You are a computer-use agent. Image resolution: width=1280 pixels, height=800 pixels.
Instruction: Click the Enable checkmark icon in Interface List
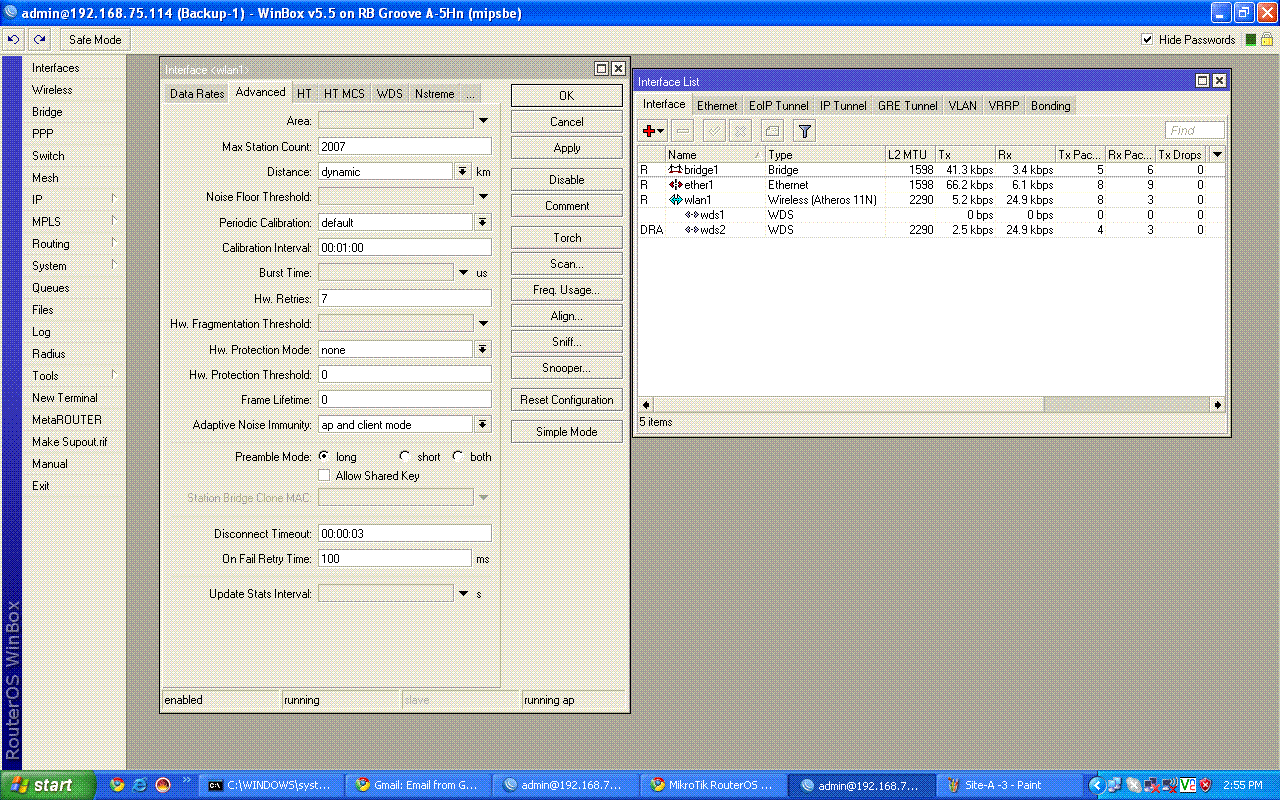tap(714, 130)
